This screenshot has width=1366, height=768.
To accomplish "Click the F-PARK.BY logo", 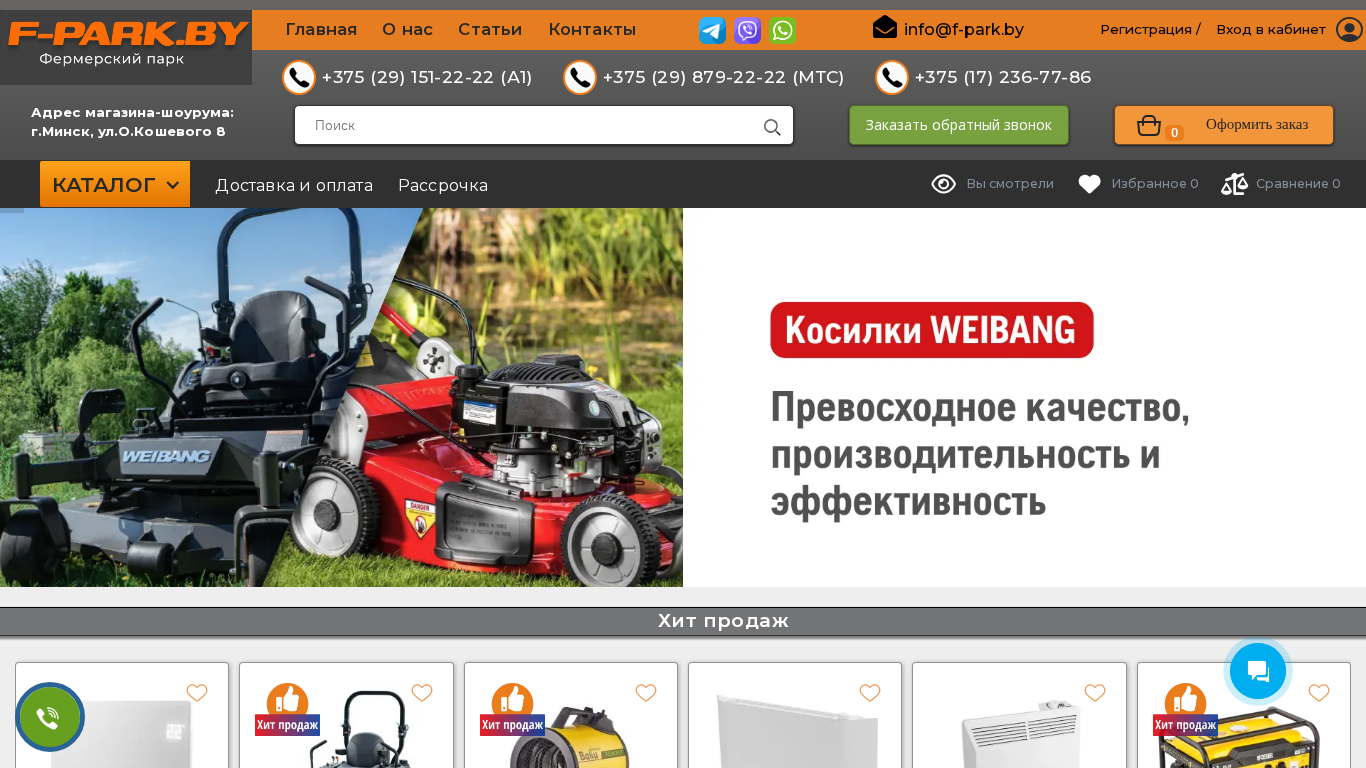I will coord(128,34).
